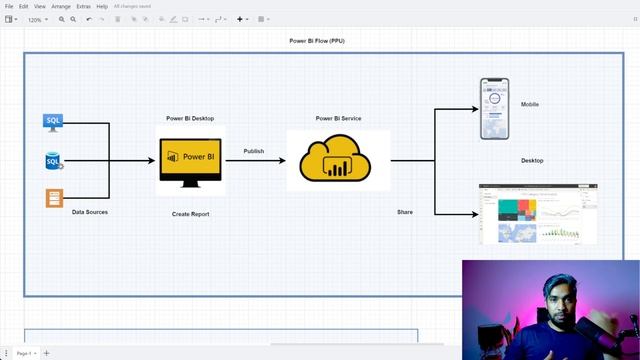Select the 'Share' label
640x360 pixels.
(x=405, y=212)
